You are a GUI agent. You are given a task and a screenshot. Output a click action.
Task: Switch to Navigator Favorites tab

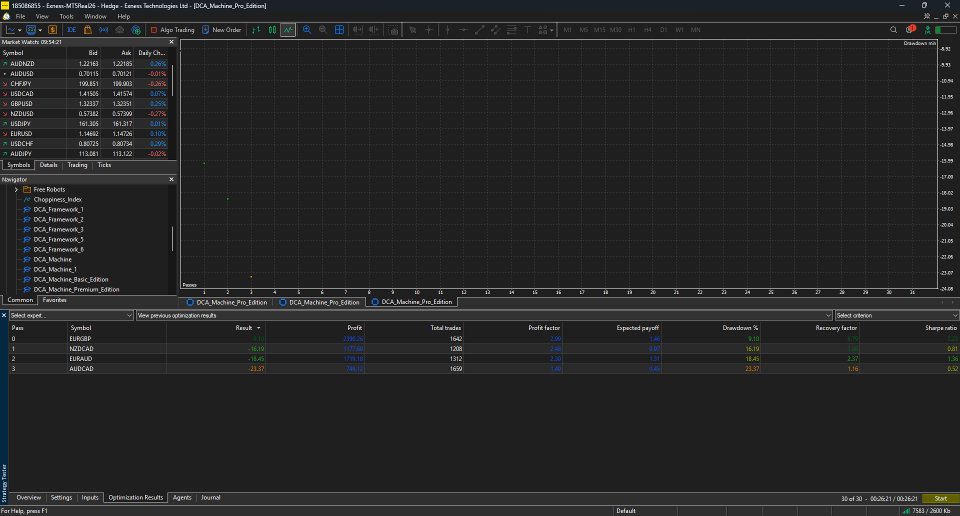pos(54,300)
